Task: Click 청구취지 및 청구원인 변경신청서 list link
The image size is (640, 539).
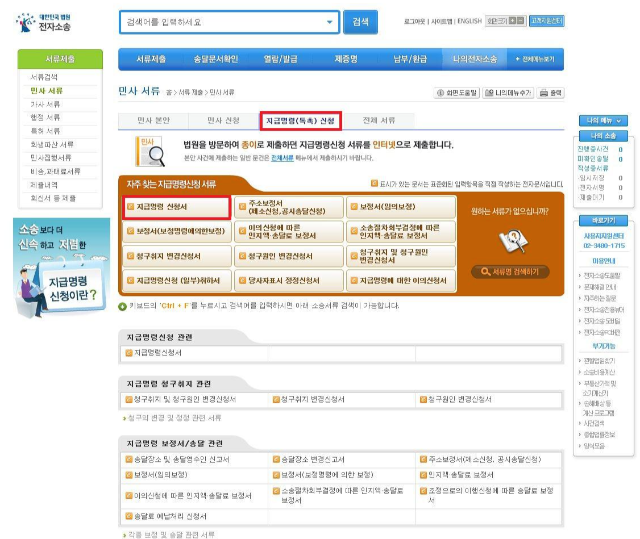Action: [x=184, y=399]
